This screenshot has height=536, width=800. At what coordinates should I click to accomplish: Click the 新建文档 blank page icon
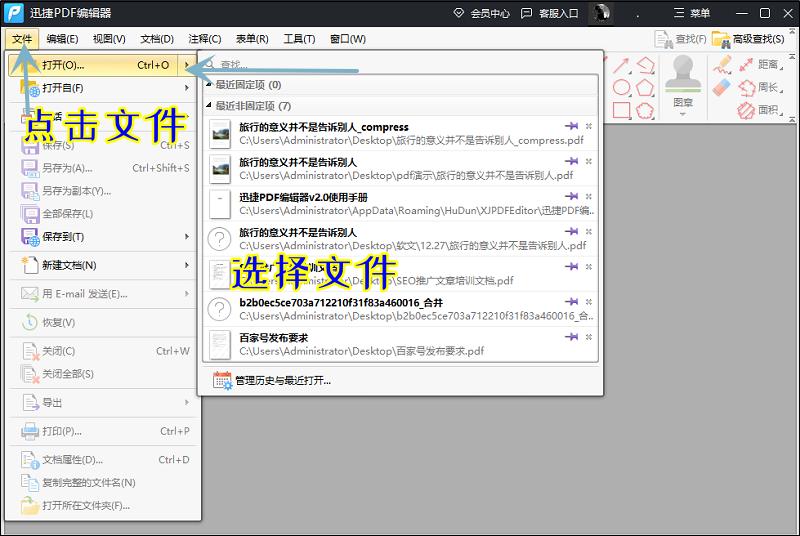(x=30, y=265)
